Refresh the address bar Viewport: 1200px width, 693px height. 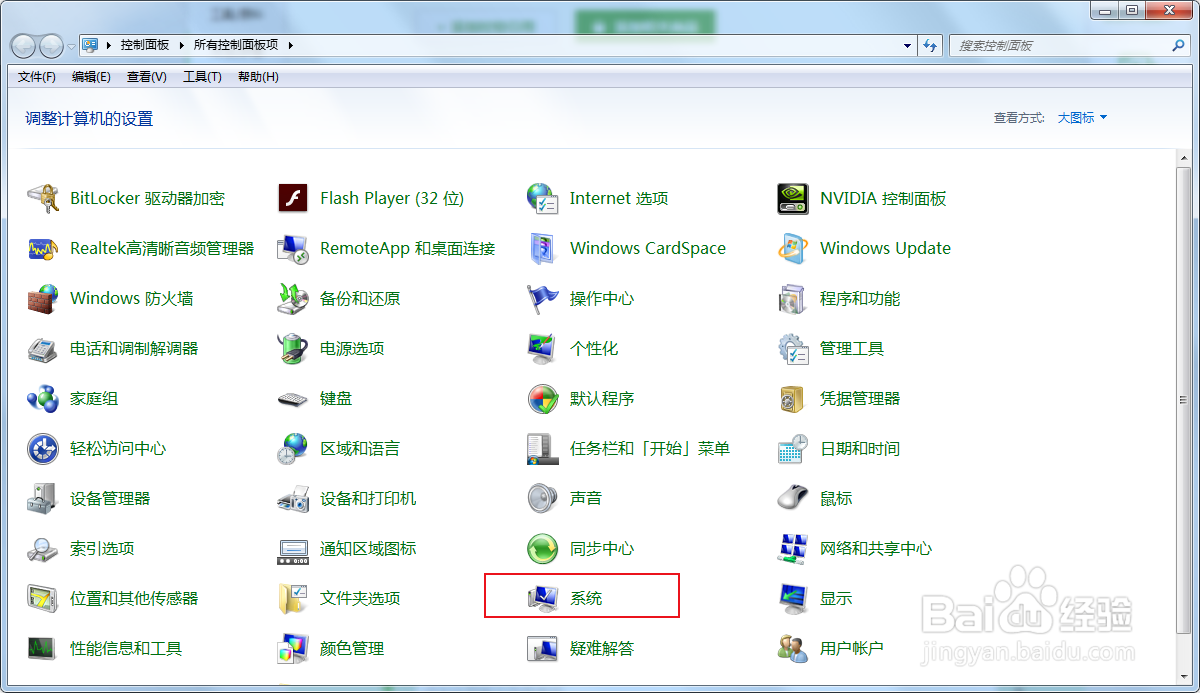[931, 46]
